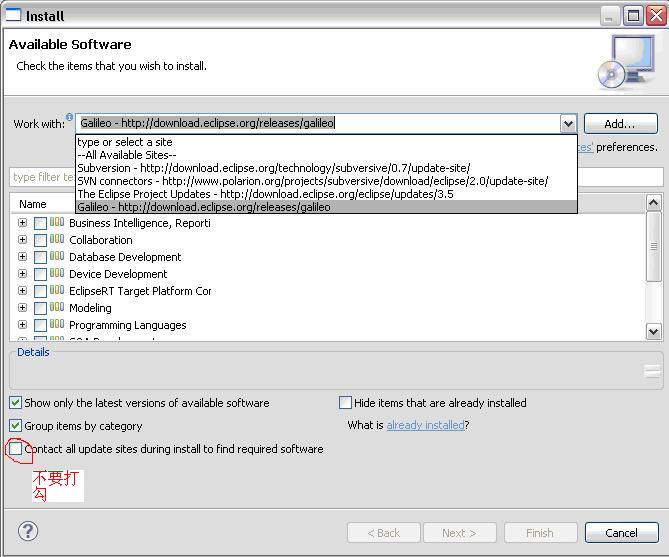Choose --All Available Sites-- from list
This screenshot has height=557, width=669.
pos(326,155)
